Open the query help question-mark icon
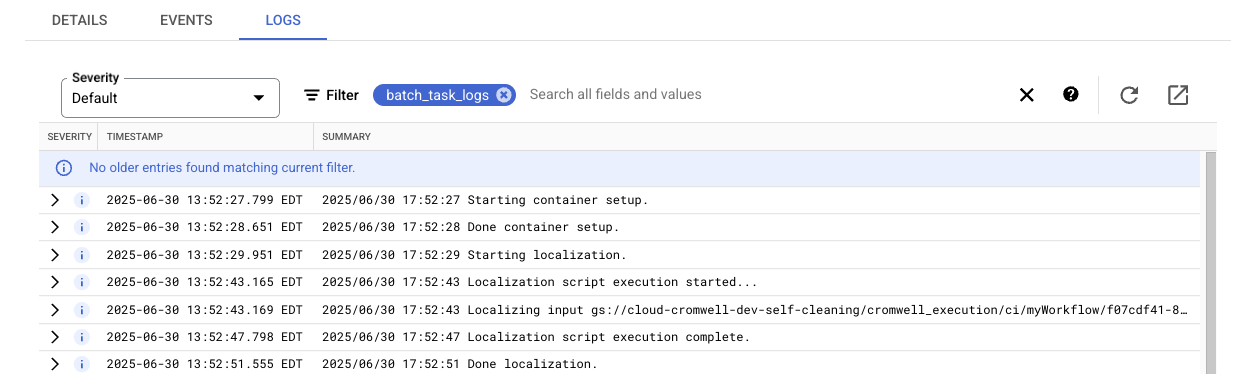 [x=1071, y=94]
